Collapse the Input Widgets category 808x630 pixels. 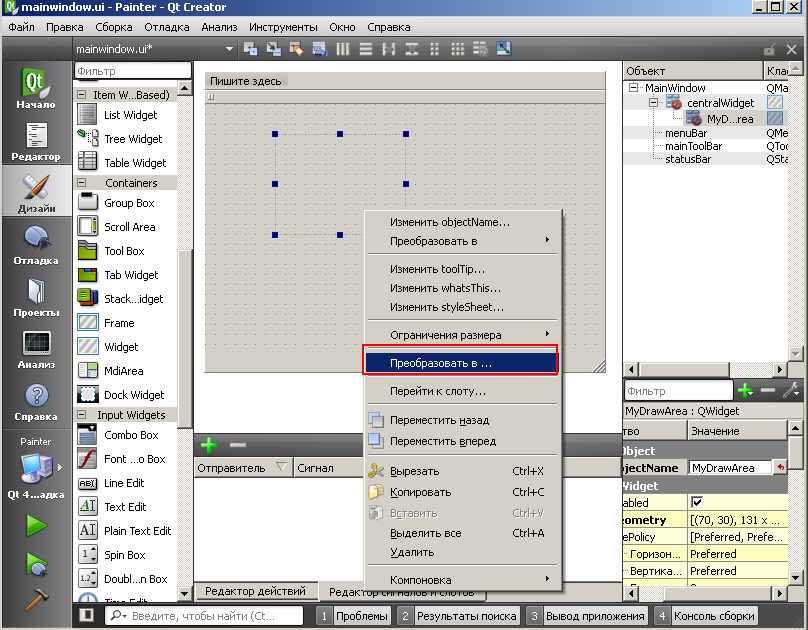click(x=81, y=414)
